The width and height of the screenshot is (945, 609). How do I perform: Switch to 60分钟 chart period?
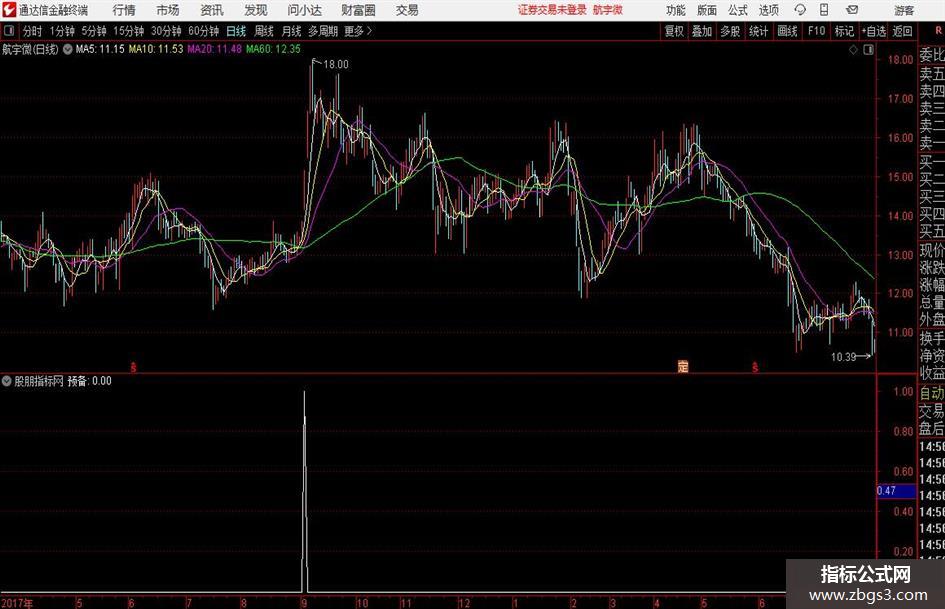click(204, 31)
